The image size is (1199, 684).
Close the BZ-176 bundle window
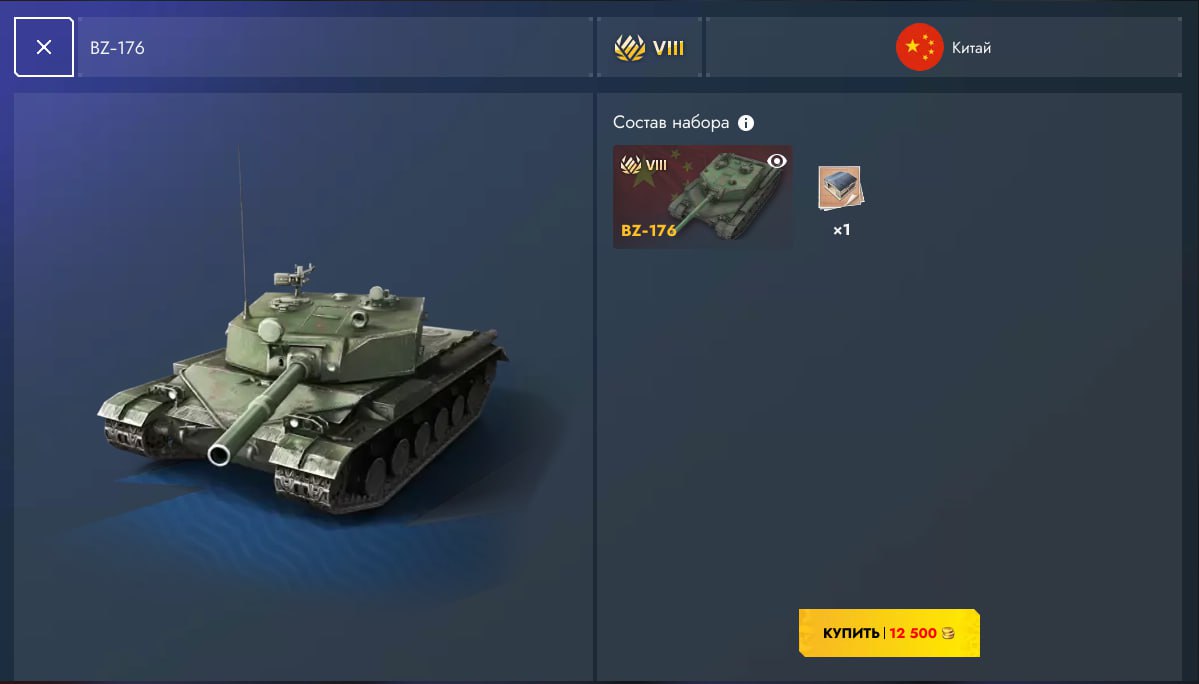pyautogui.click(x=44, y=47)
